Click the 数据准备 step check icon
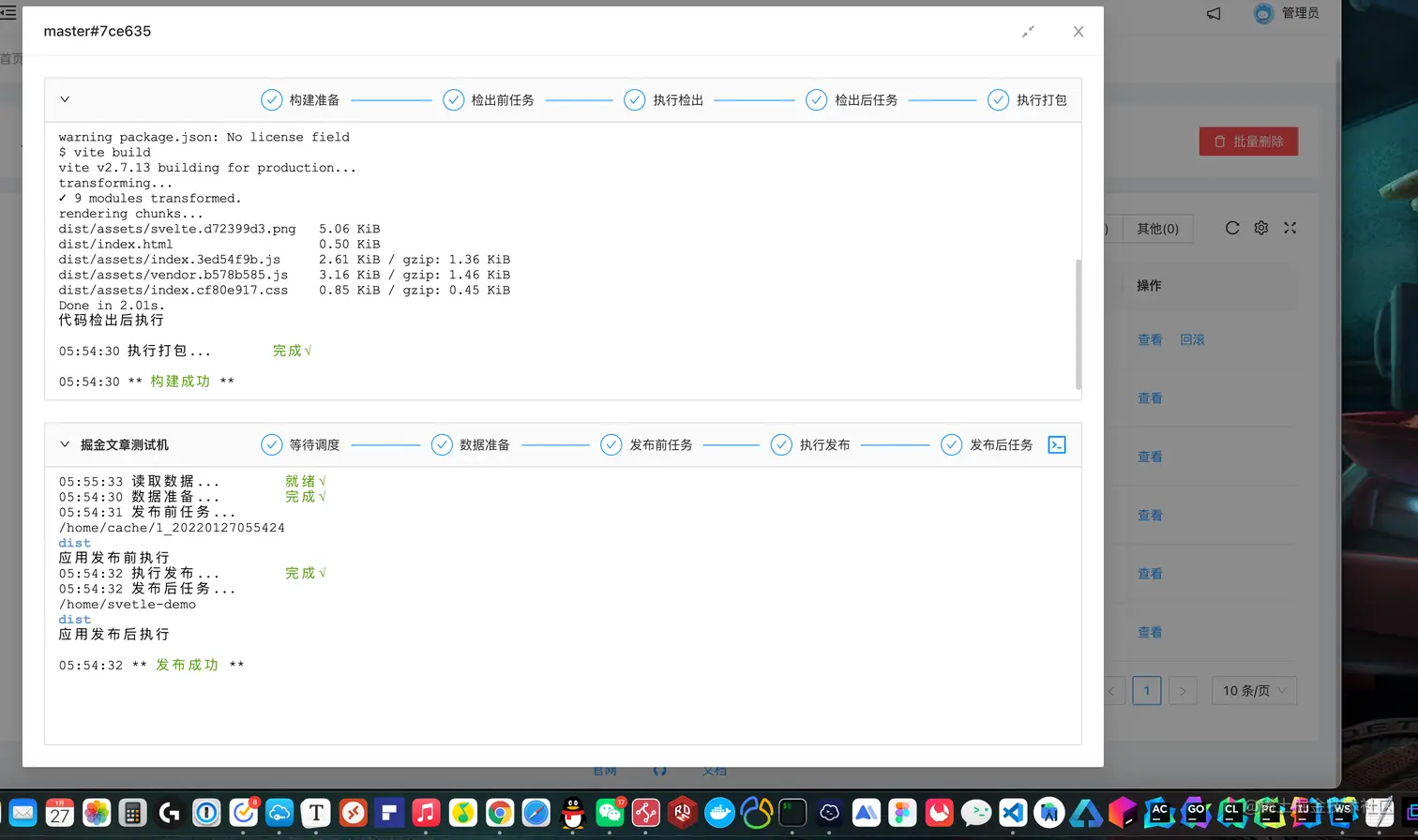Viewport: 1418px width, 840px height. 442,445
